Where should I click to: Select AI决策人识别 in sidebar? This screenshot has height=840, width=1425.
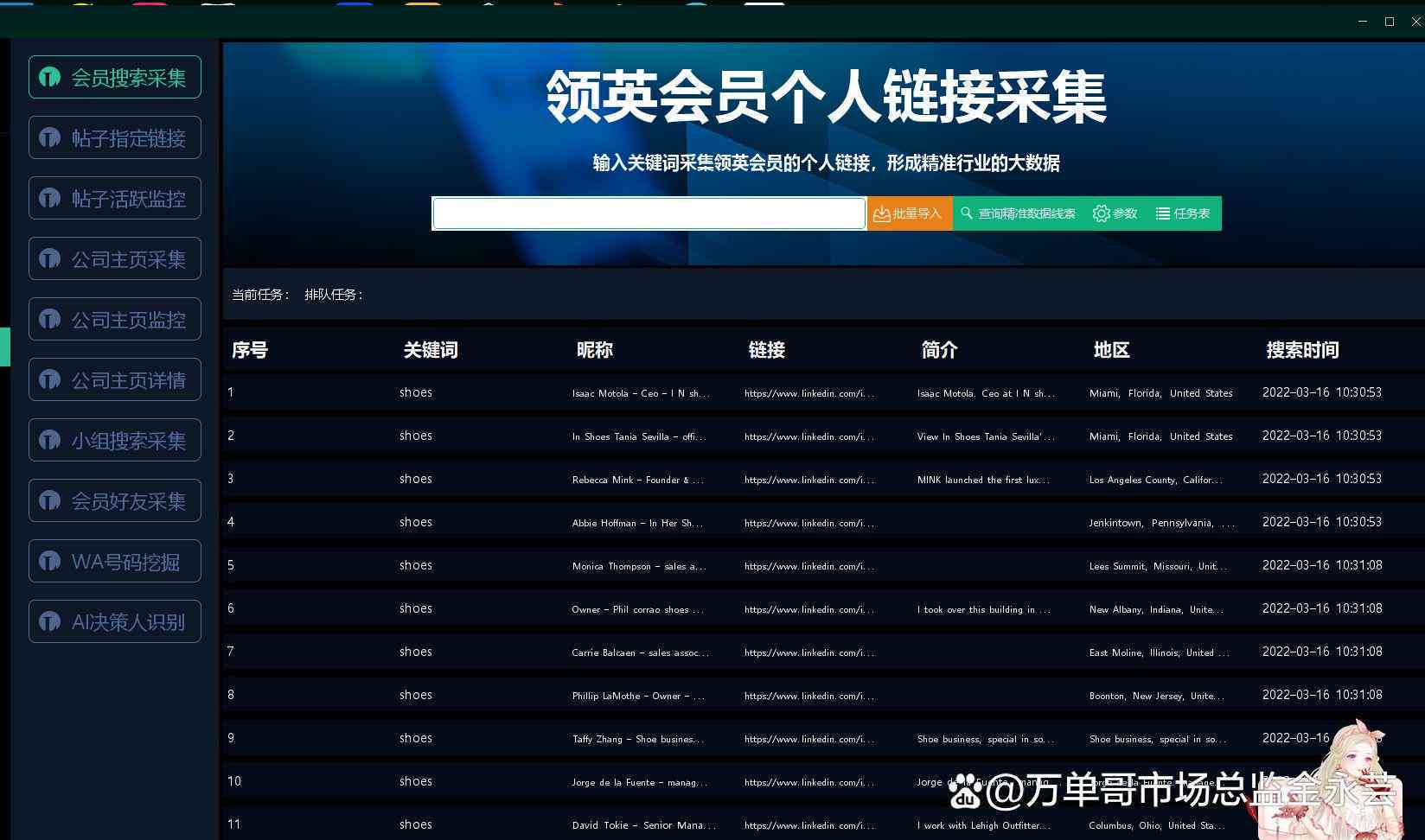click(115, 621)
